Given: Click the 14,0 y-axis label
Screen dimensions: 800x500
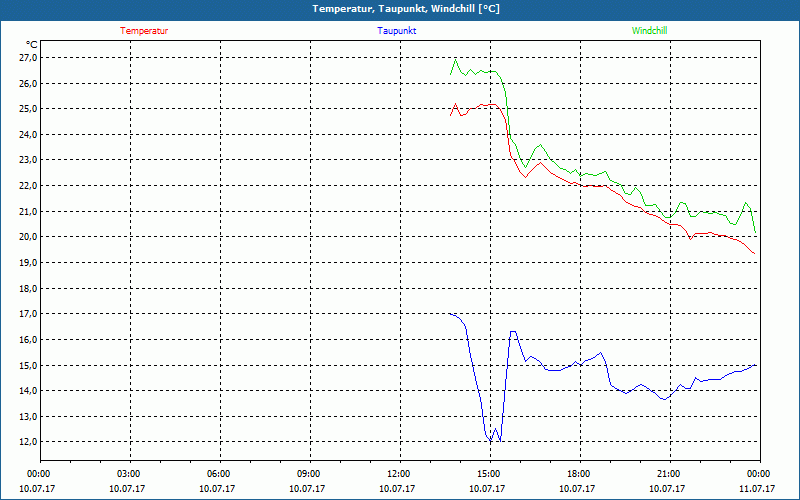Looking at the screenshot, I should pos(28,391).
